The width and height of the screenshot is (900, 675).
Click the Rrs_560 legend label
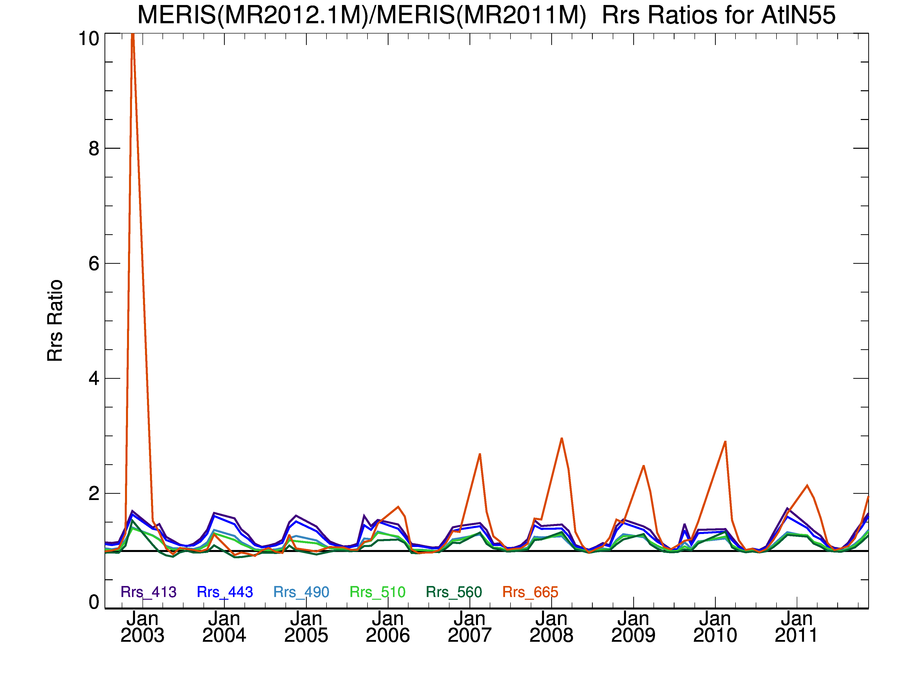(x=453, y=592)
